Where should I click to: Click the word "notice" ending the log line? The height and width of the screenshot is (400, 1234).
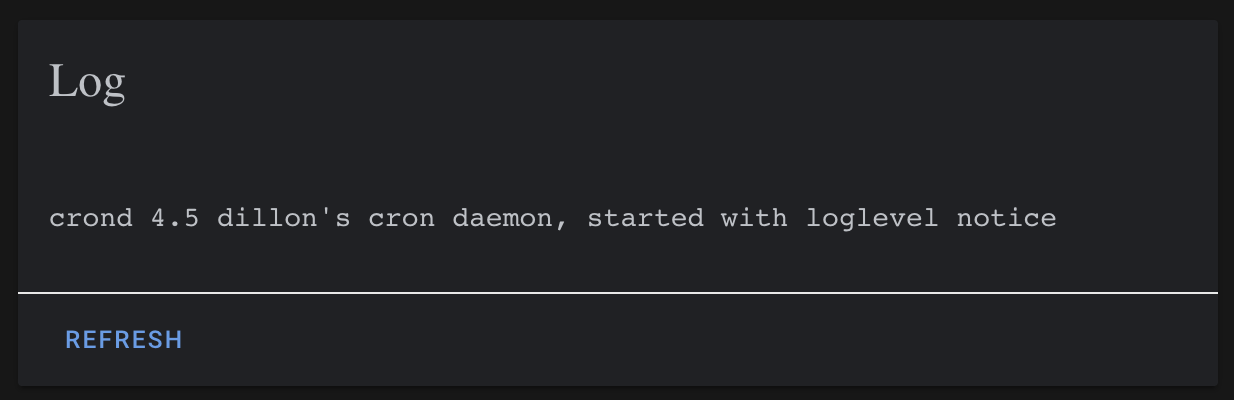coord(1006,217)
